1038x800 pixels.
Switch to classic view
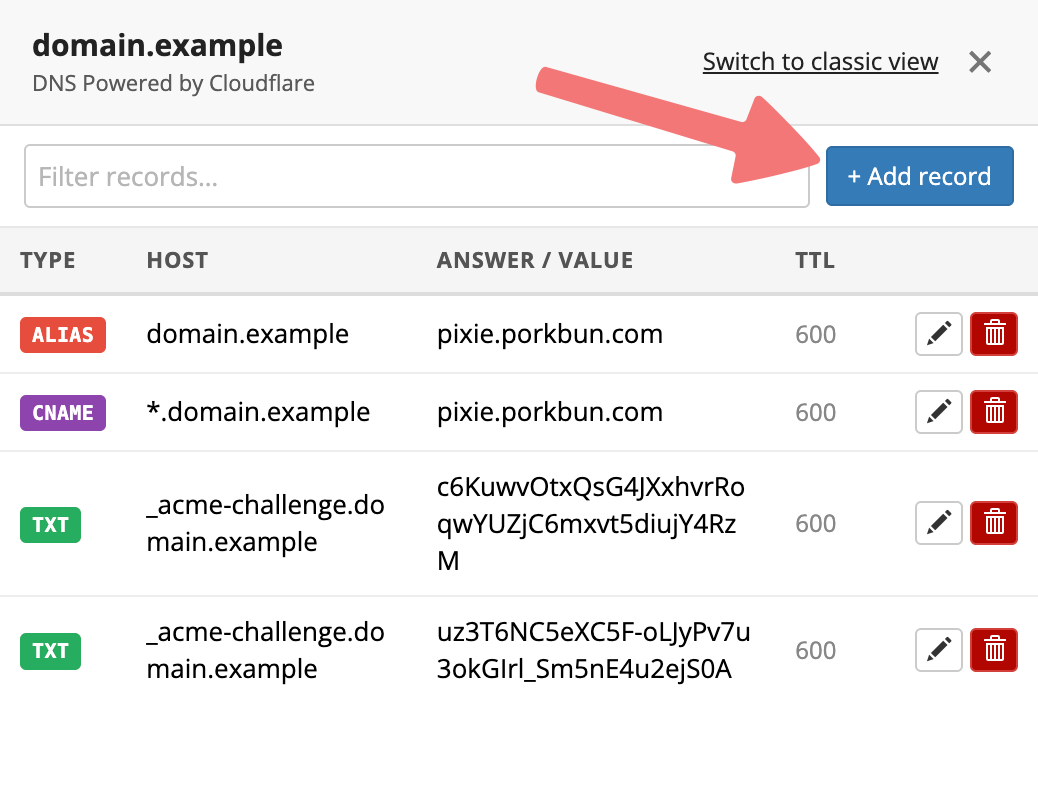[x=820, y=62]
